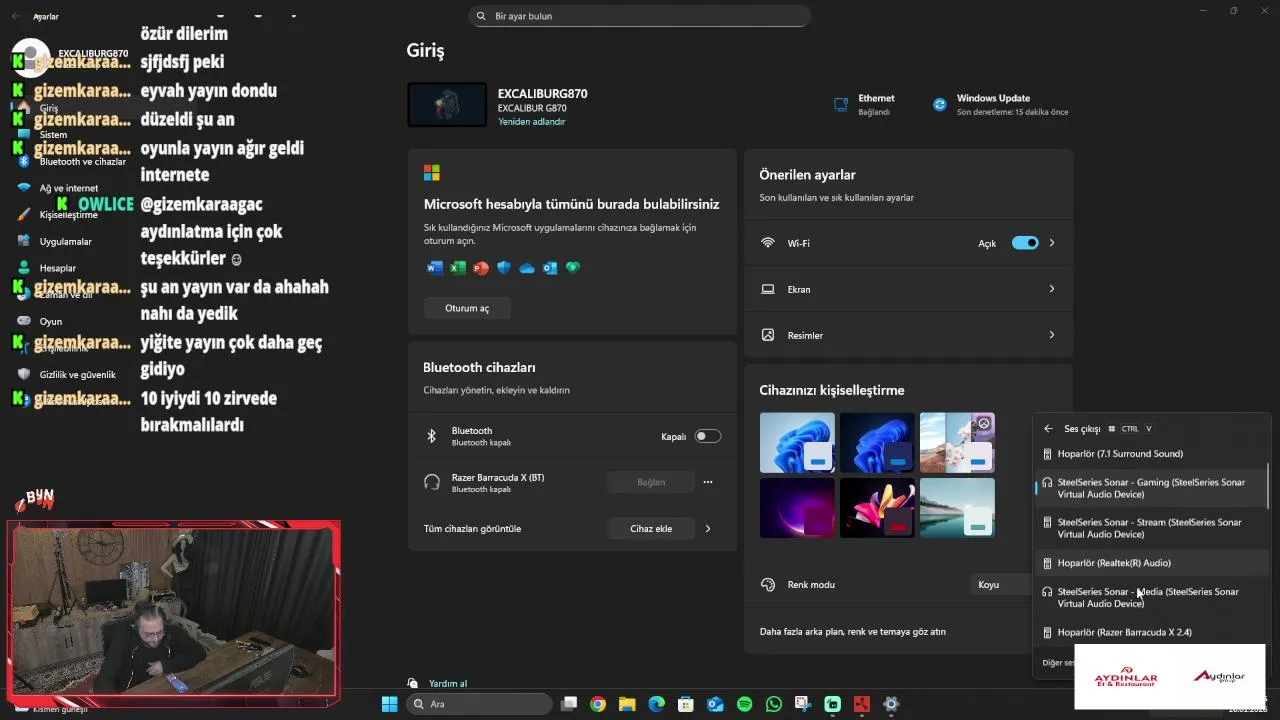Open Gizlilik ve güvenlik section

point(77,374)
